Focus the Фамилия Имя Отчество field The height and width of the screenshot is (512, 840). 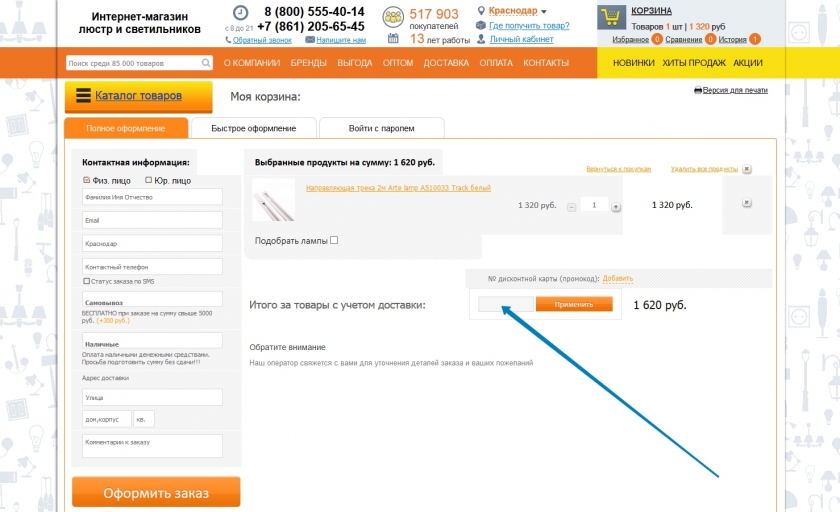[152, 197]
